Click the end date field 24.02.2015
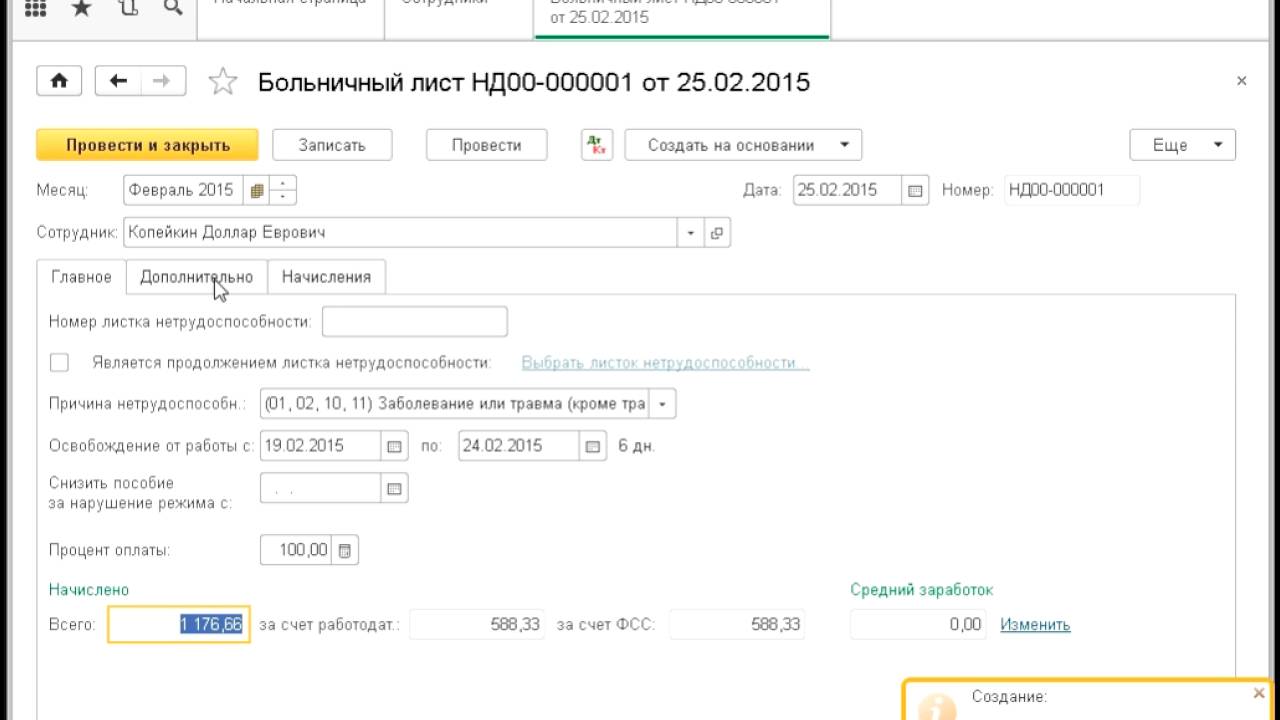This screenshot has width=1280, height=720. tap(519, 446)
